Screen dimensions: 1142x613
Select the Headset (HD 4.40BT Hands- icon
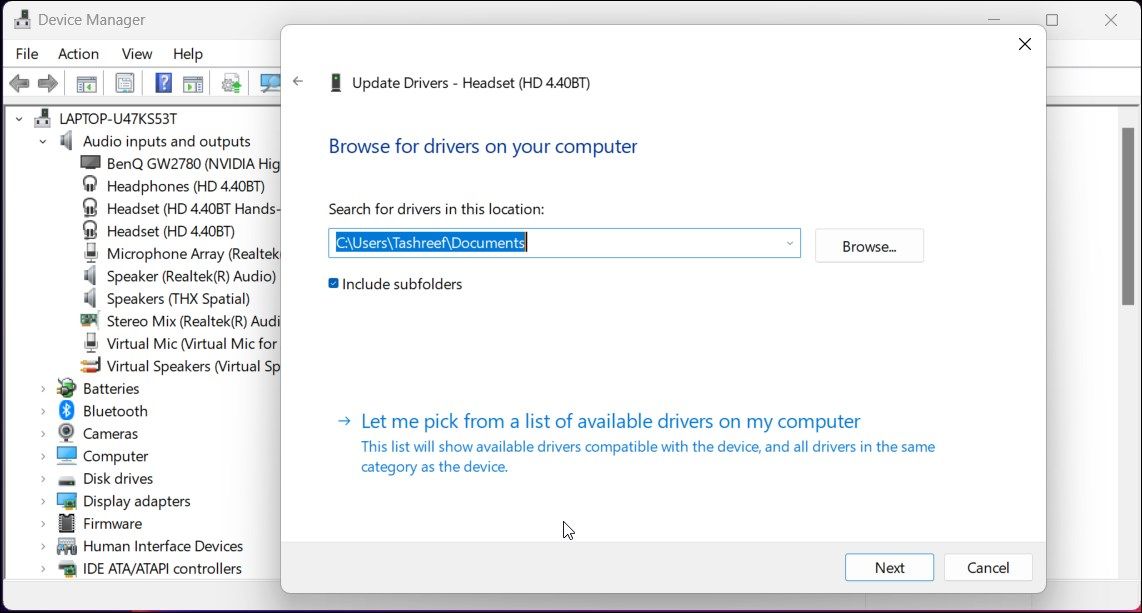(x=90, y=207)
